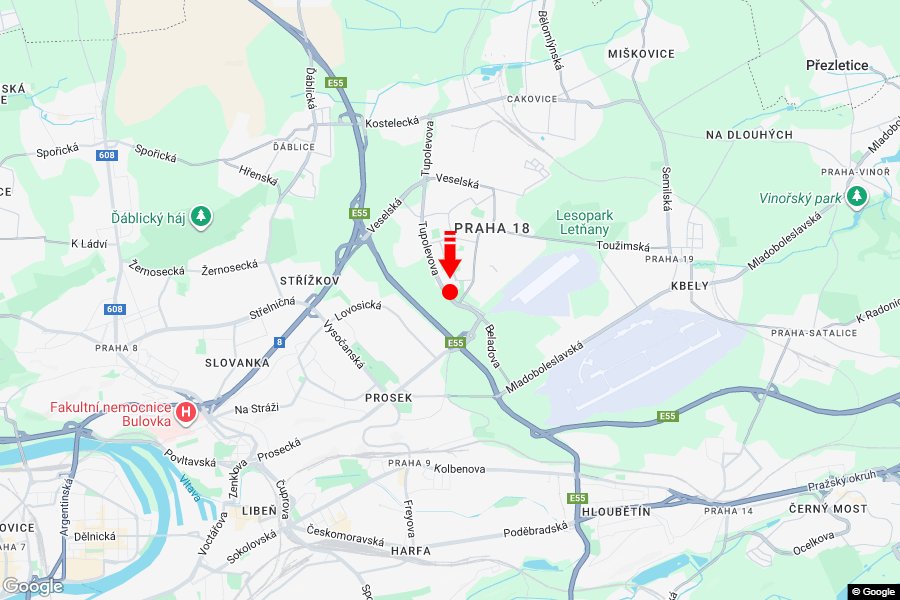Click the KBELY district label
Viewport: 900px width, 600px height.
coord(690,285)
